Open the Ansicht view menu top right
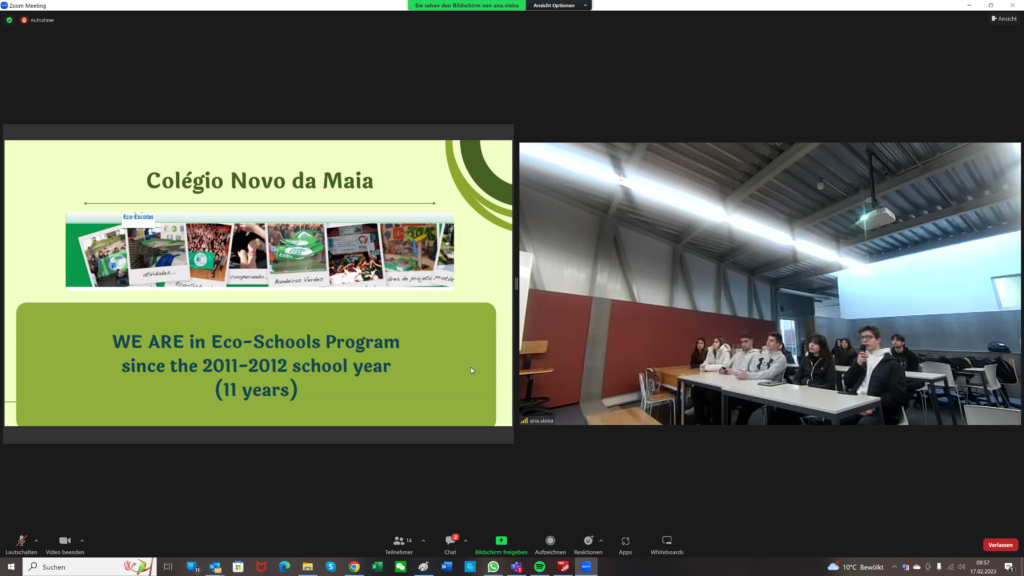 [x=1004, y=19]
